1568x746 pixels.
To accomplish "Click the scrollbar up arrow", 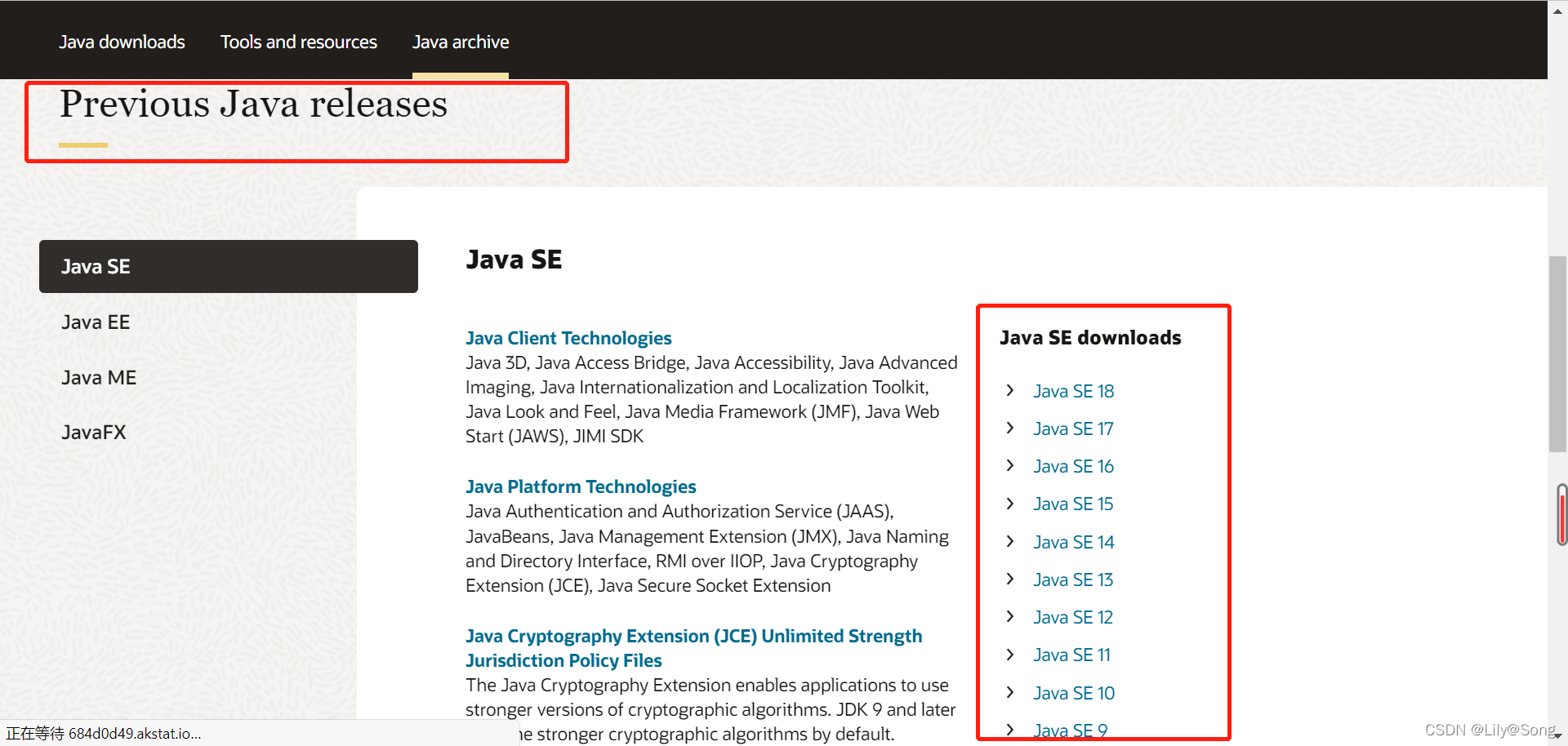I will pyautogui.click(x=1557, y=11).
